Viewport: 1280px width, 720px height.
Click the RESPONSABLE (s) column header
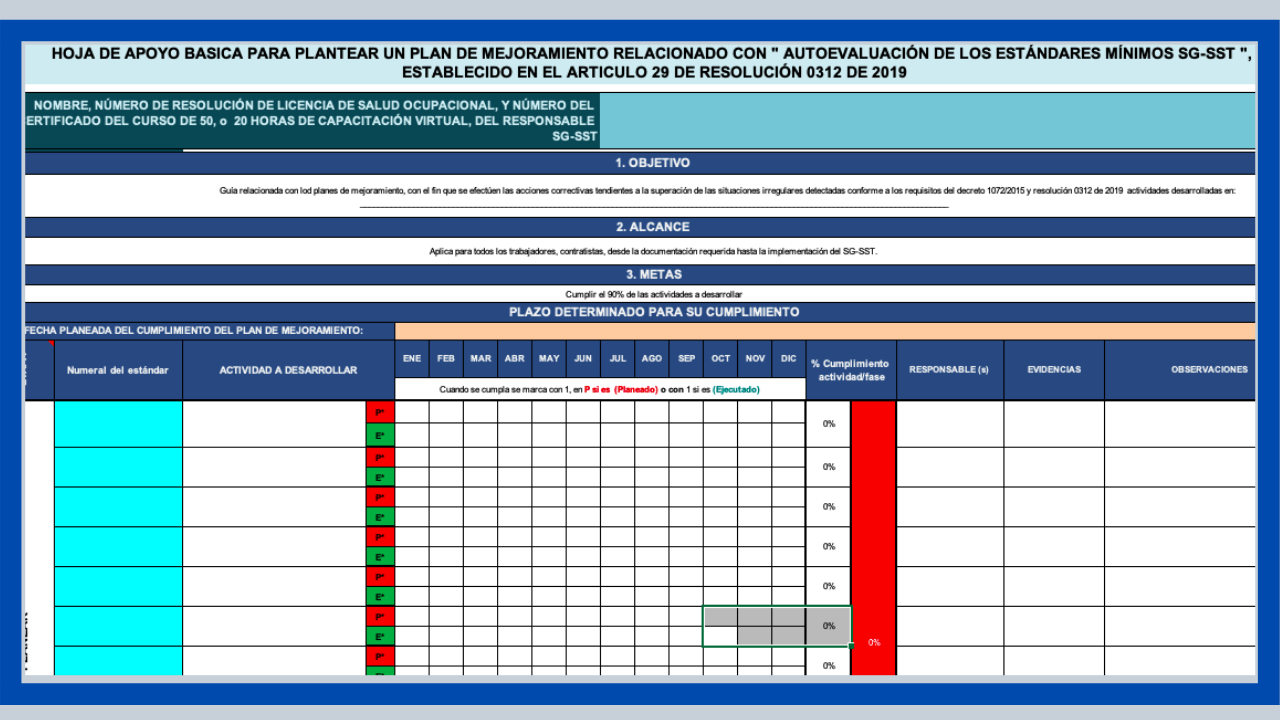949,370
